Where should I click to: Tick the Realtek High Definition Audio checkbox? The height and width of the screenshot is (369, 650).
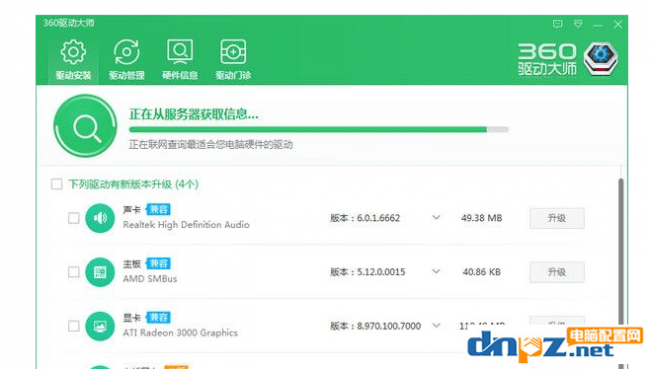coord(74,218)
